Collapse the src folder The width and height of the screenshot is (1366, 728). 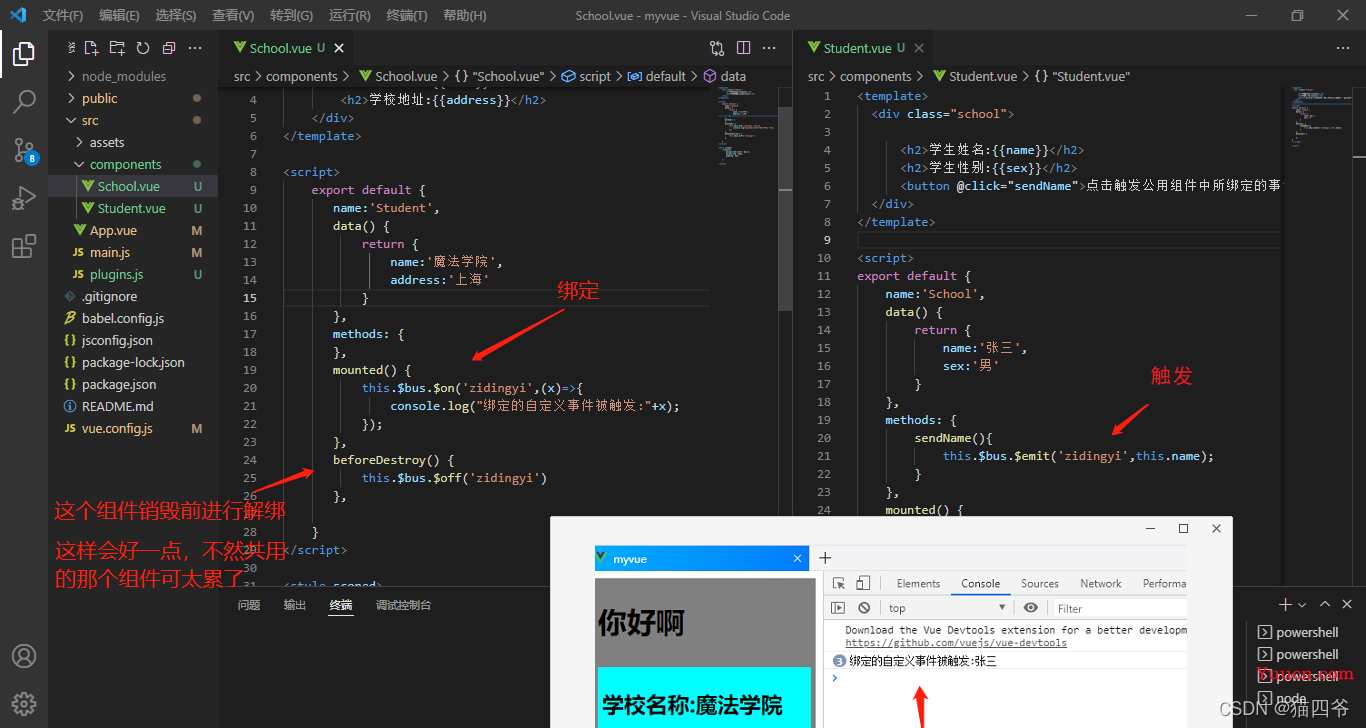point(91,120)
